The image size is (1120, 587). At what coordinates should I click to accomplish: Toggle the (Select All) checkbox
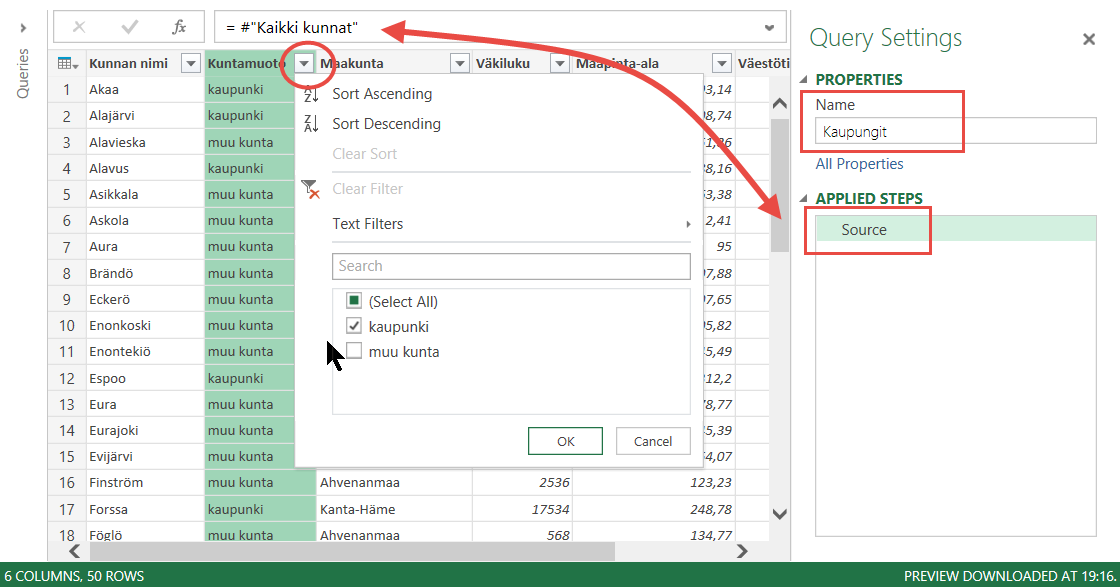(353, 301)
